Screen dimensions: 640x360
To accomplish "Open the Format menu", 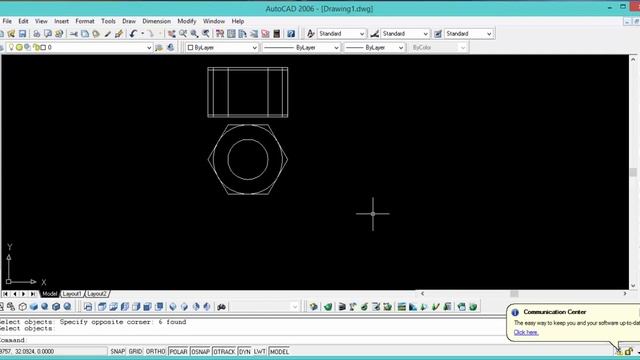I will (x=85, y=21).
